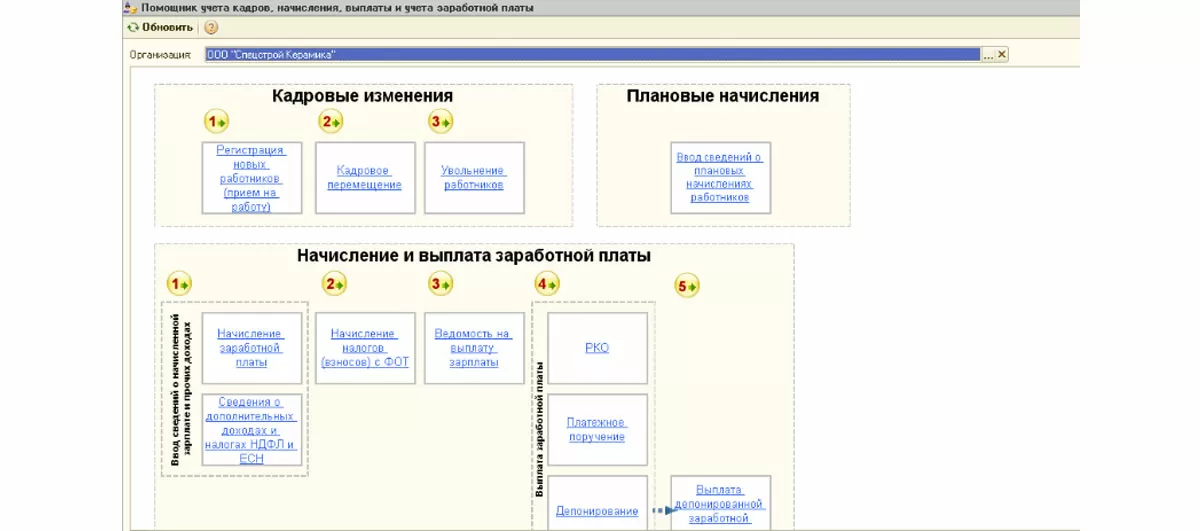Open Ввод сведений о плановых начислениях работников
The height and width of the screenshot is (531, 1200).
point(720,177)
